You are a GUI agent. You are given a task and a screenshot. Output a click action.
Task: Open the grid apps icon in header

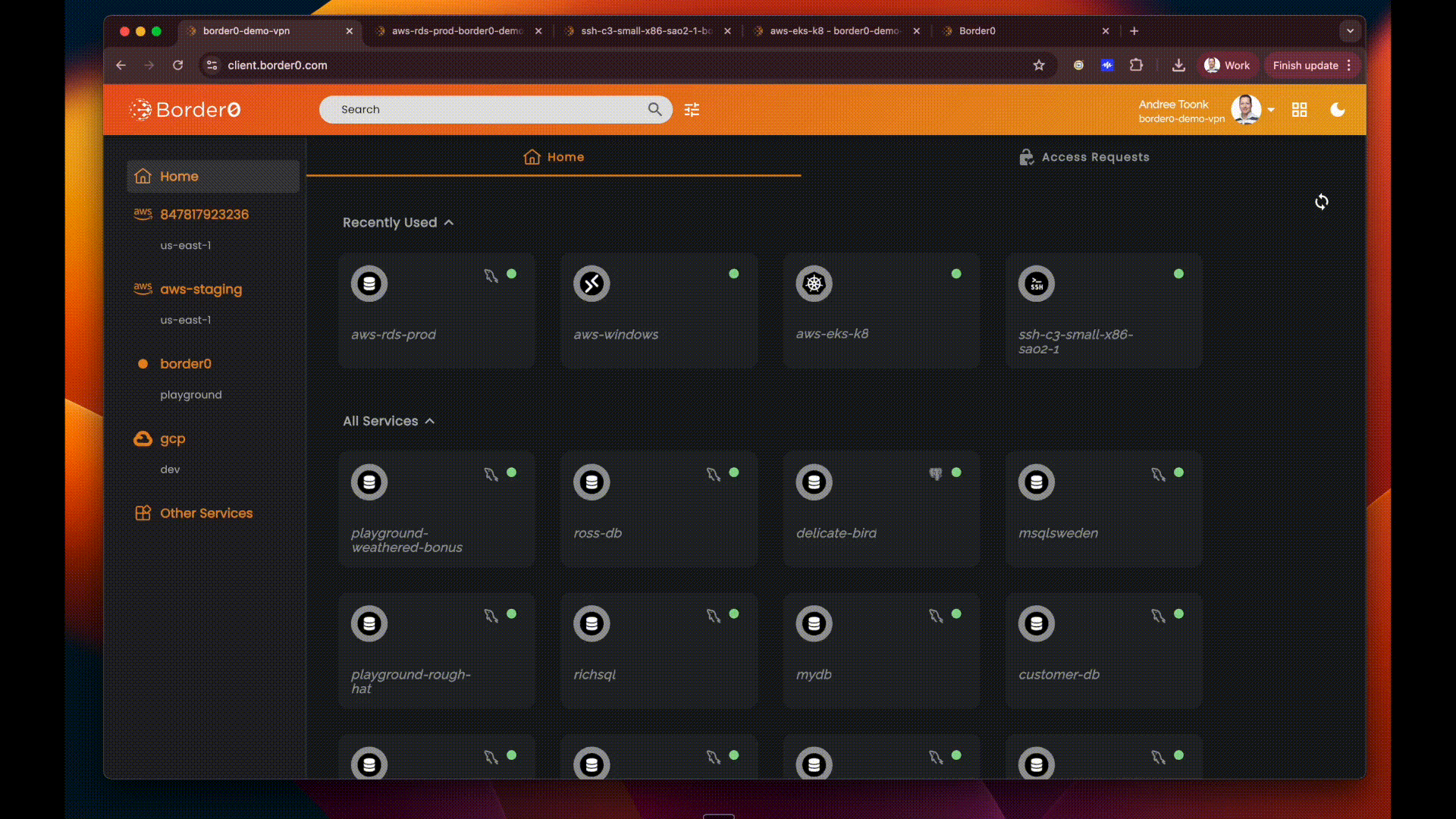point(1299,110)
